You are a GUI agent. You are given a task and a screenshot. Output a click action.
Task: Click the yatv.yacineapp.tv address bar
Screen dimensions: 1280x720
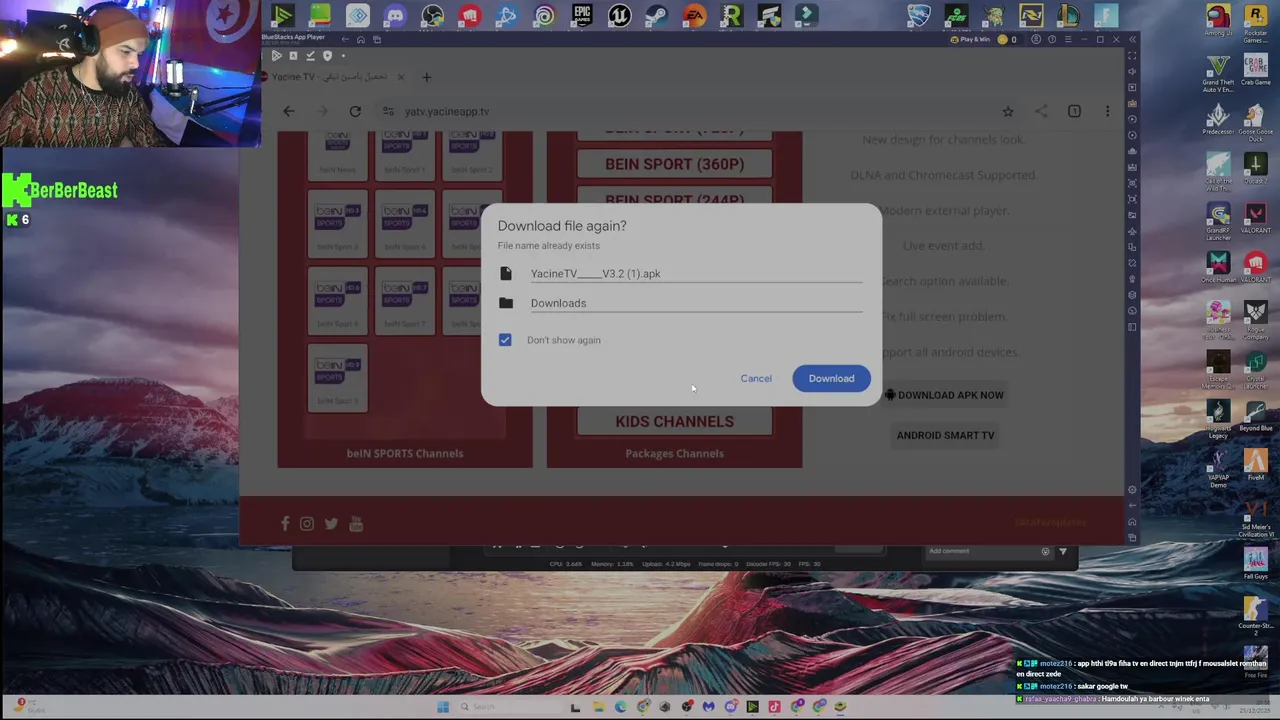[690, 111]
